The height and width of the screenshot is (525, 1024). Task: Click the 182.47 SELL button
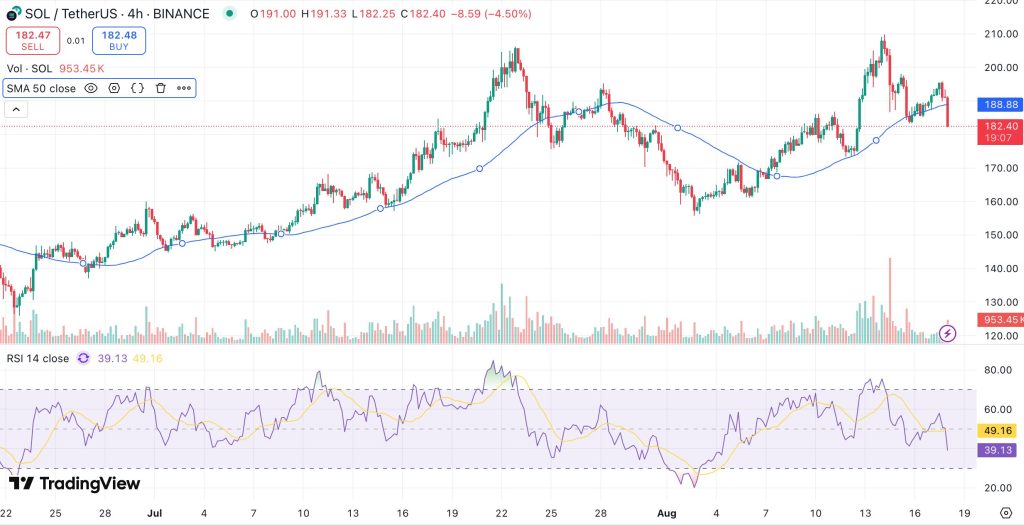coord(33,41)
